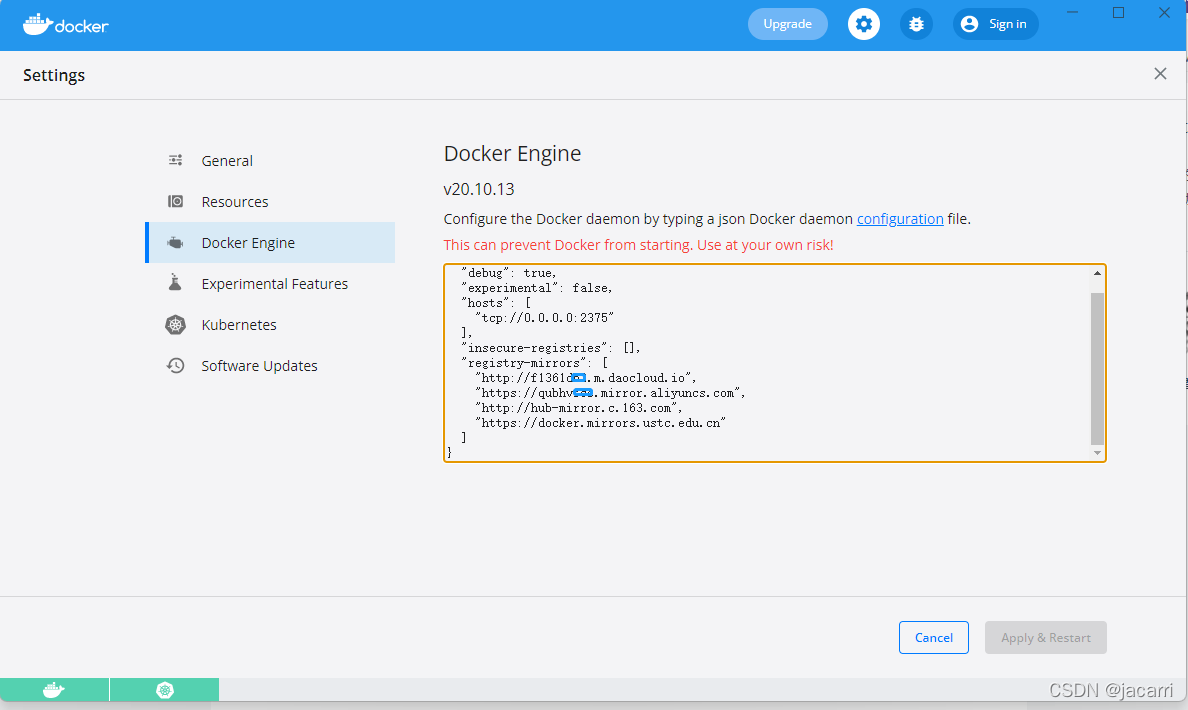1188x710 pixels.
Task: Click the JSON editor scrollbar thumb
Action: click(x=1097, y=368)
